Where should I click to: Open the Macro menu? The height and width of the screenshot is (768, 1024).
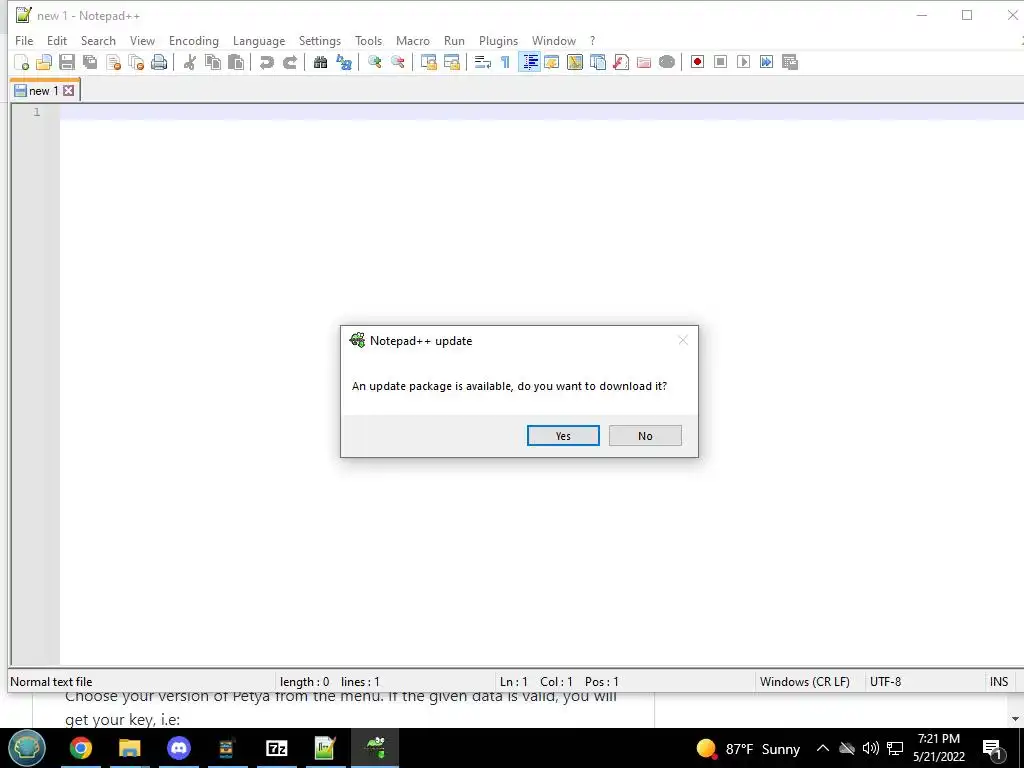click(413, 40)
